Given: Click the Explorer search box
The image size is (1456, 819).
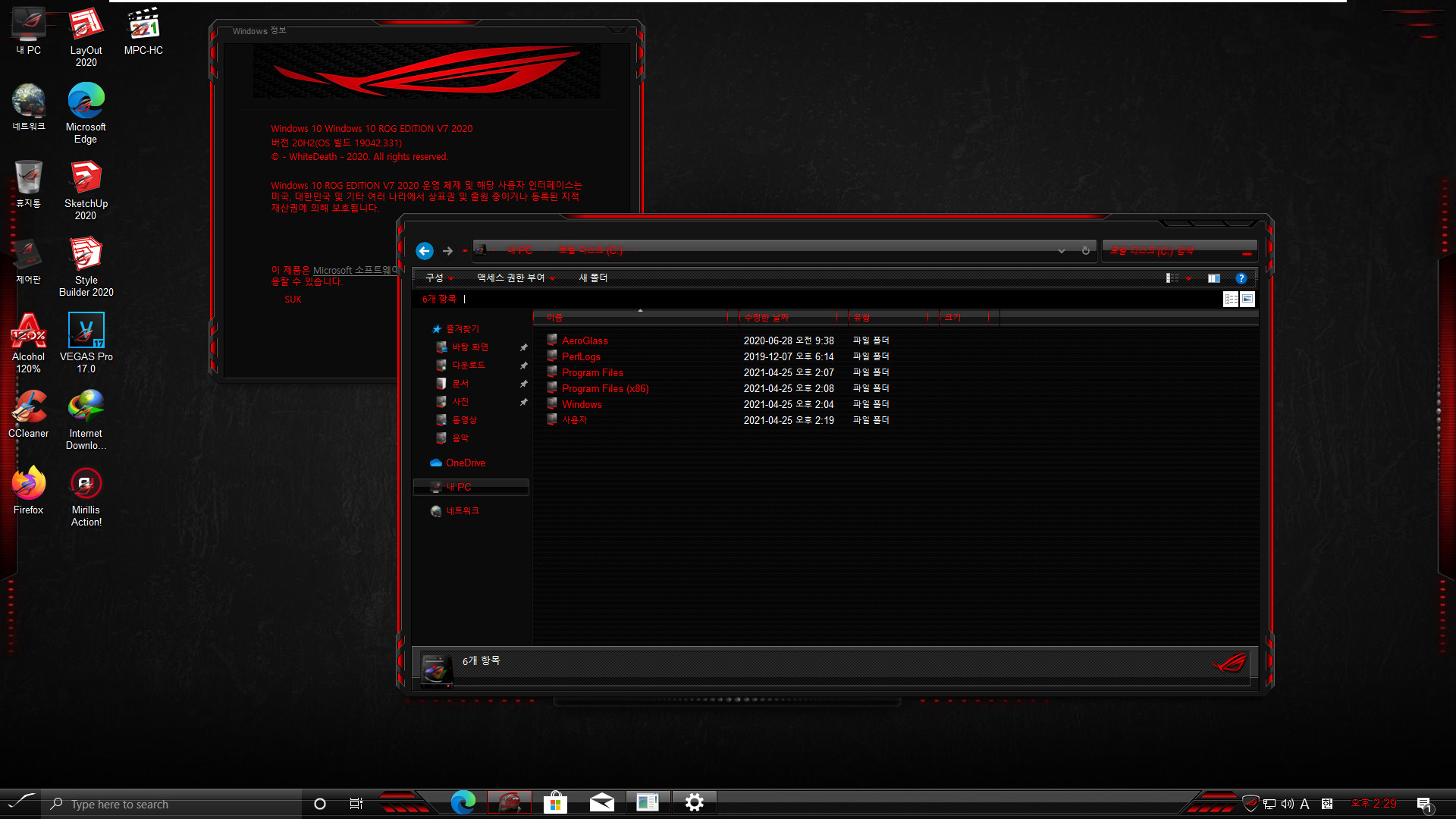Looking at the screenshot, I should (1179, 250).
